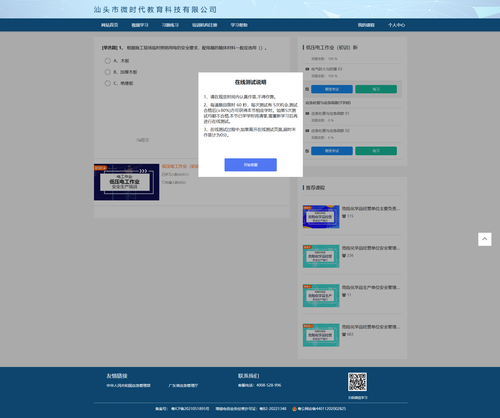Viewport: 500px width, 418px height.
Task: Open the video learning nav item
Action: click(140, 25)
